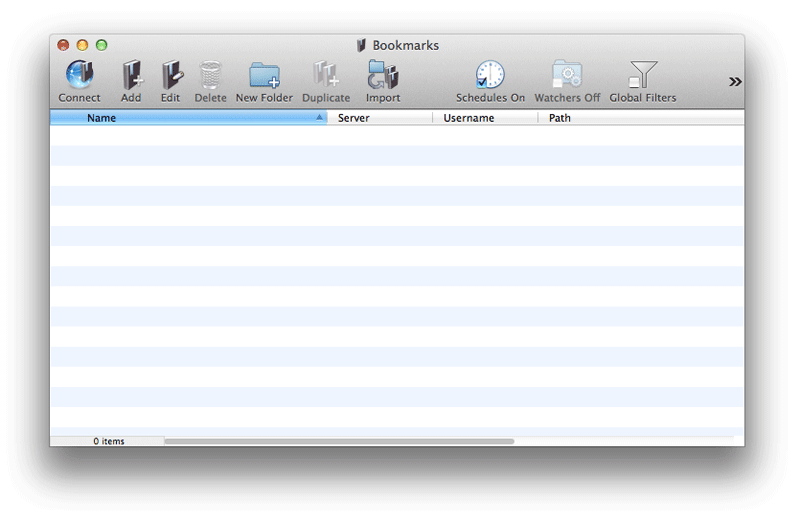
Task: Add a new bookmark
Action: (x=131, y=76)
